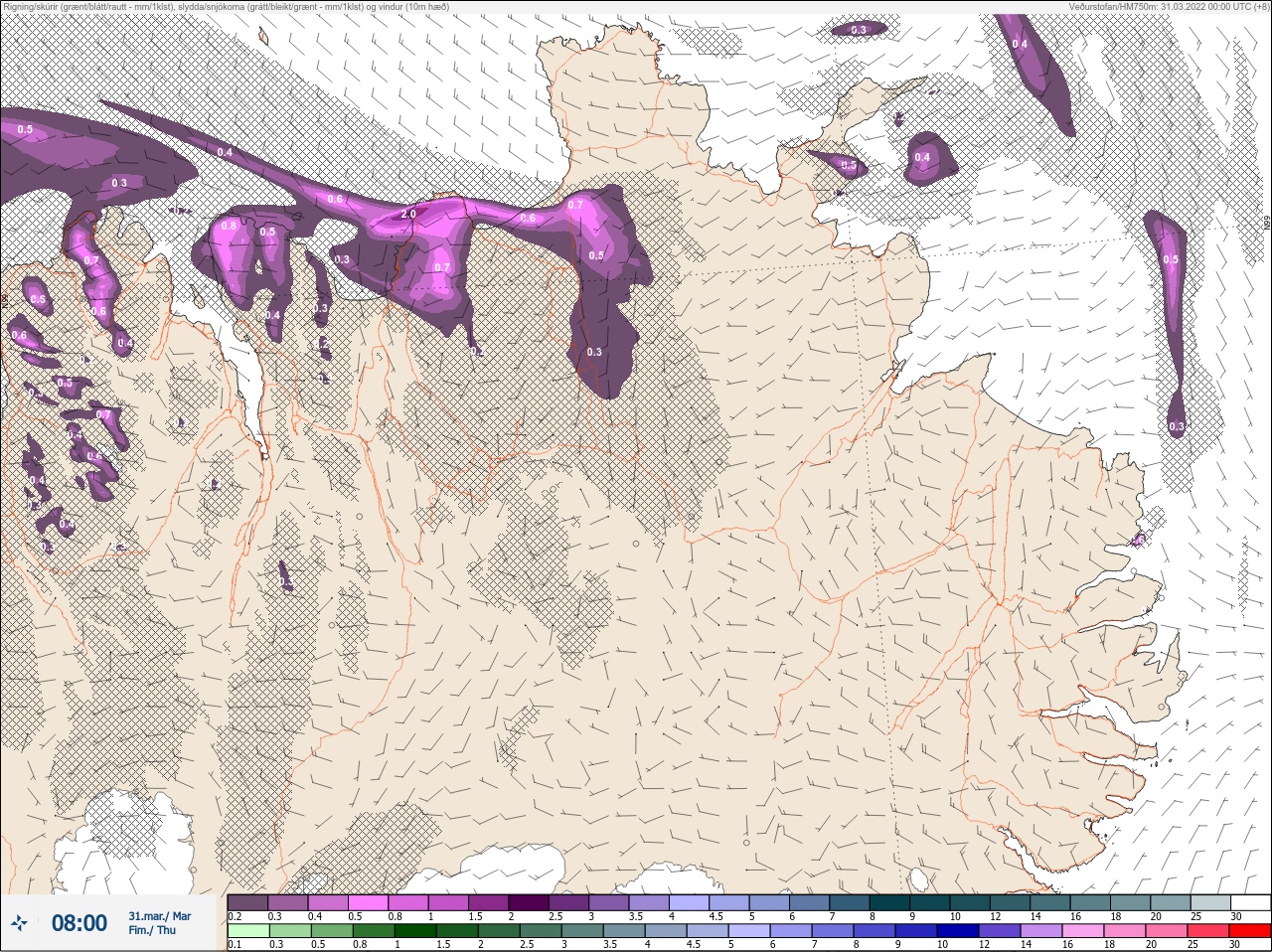Select teal upper legend swatch labeled 9
1272x952 pixels.
(930, 901)
